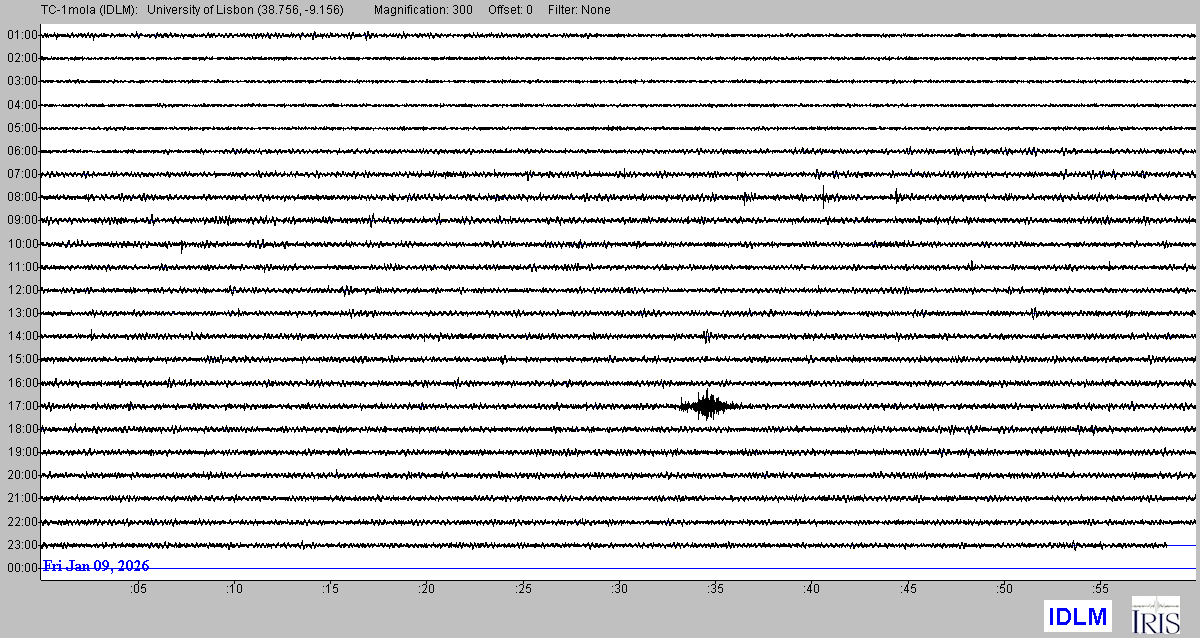Viewport: 1200px width, 638px height.
Task: Click the :55 minute tick label
Action: (x=1100, y=589)
